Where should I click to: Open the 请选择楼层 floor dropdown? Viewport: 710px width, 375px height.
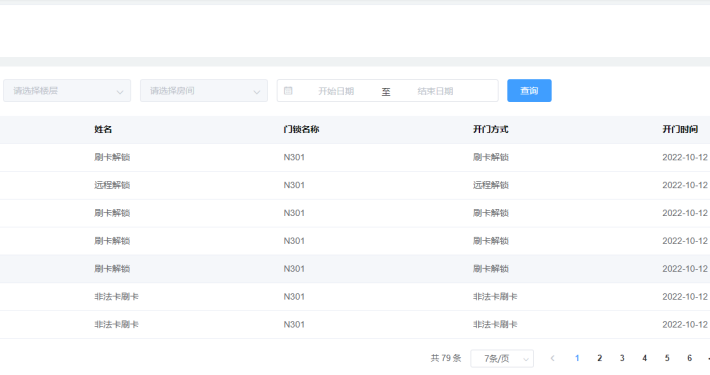click(x=67, y=91)
